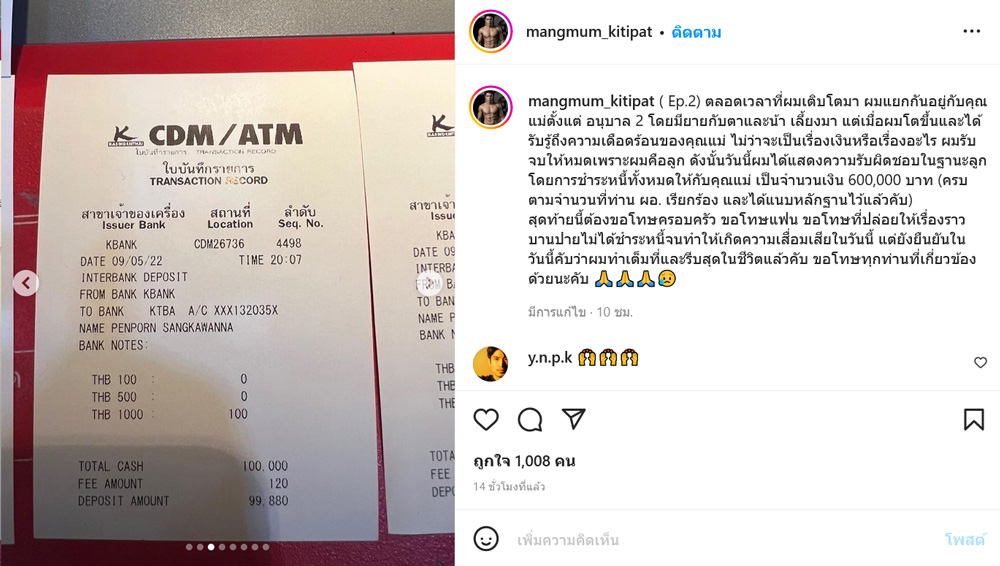Viewport: 1000px width, 566px height.
Task: Like y.n.p.k's comment heart
Action: pyautogui.click(x=980, y=362)
